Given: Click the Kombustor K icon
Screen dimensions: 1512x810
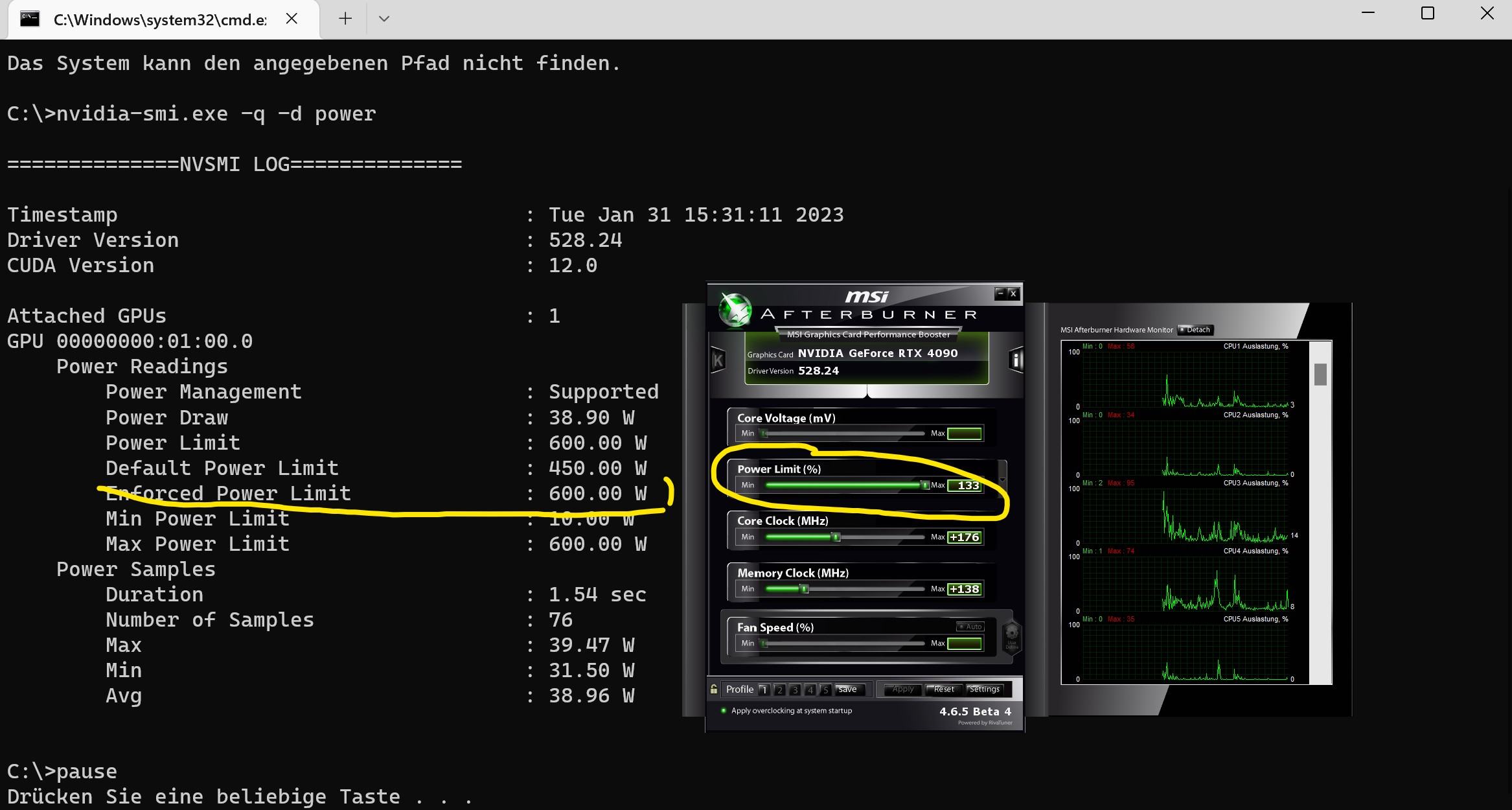Looking at the screenshot, I should point(718,360).
